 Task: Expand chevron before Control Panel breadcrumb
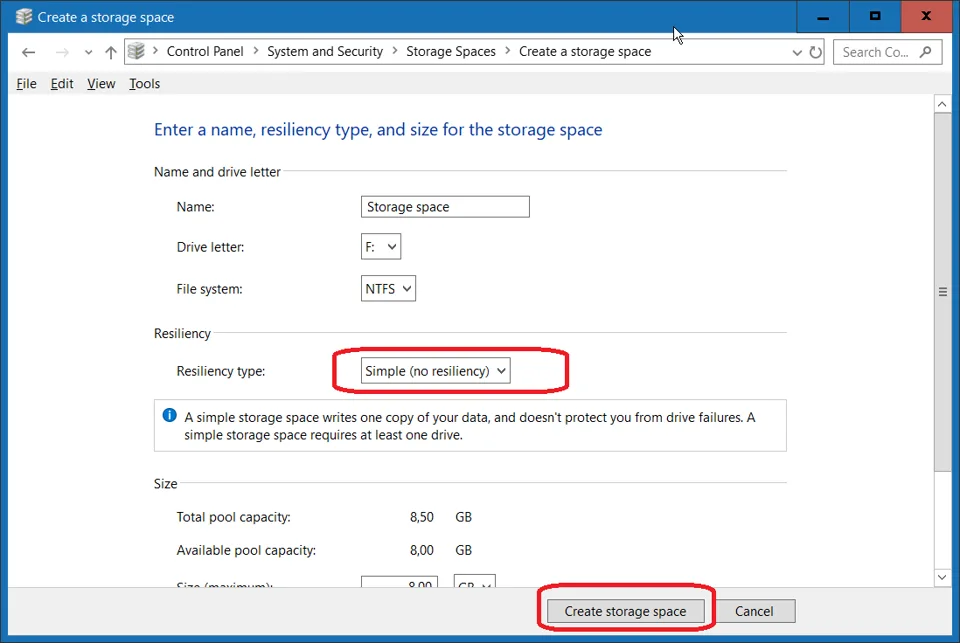pyautogui.click(x=155, y=51)
